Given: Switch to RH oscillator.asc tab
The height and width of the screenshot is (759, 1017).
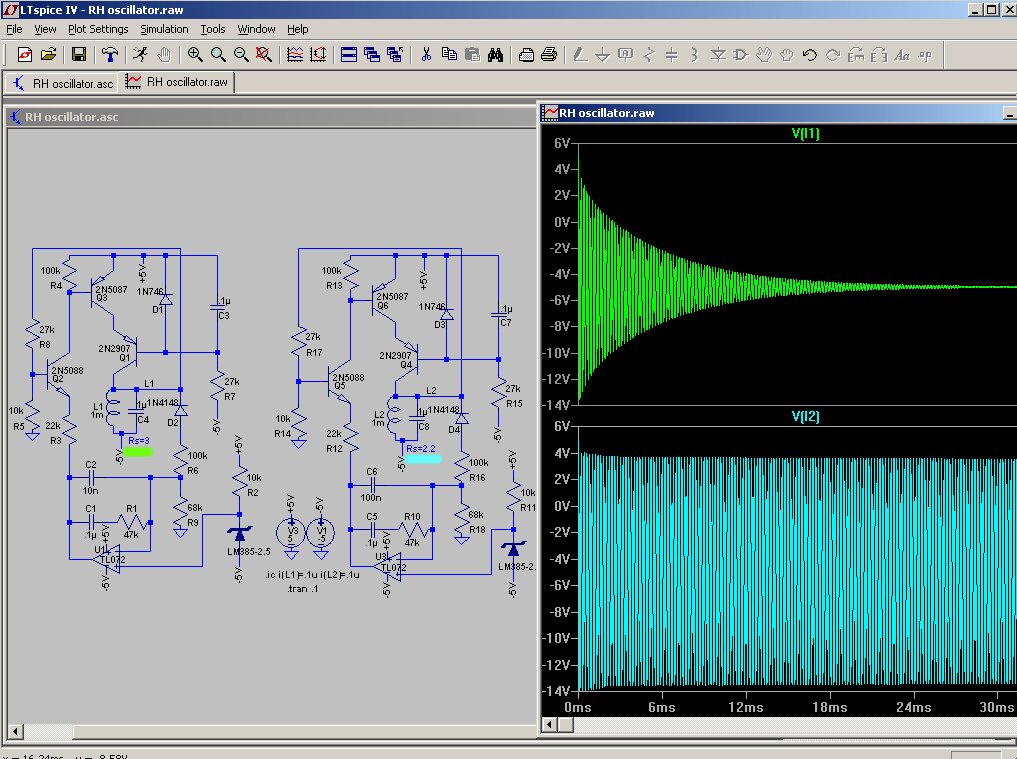Looking at the screenshot, I should [x=63, y=82].
